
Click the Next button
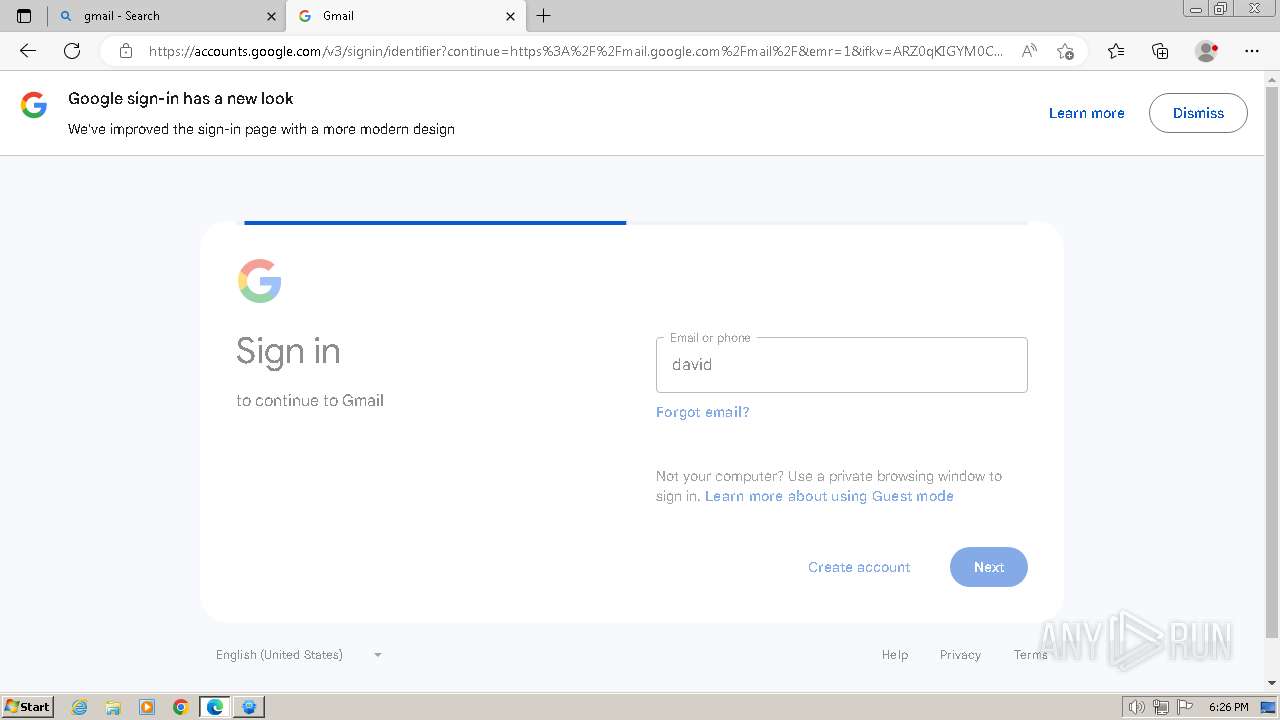989,567
